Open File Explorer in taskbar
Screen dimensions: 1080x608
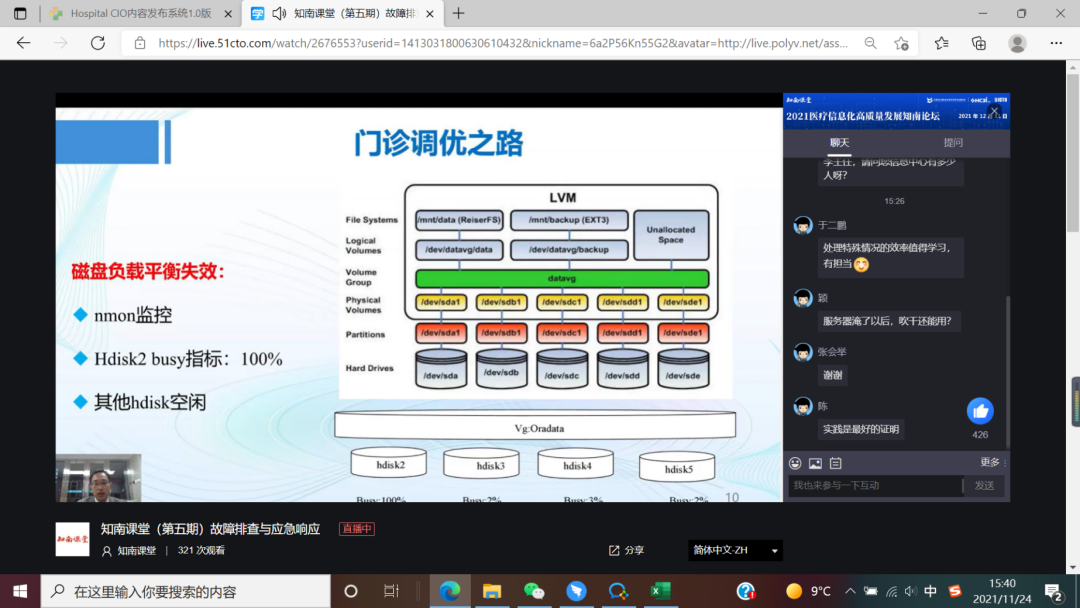(x=492, y=591)
